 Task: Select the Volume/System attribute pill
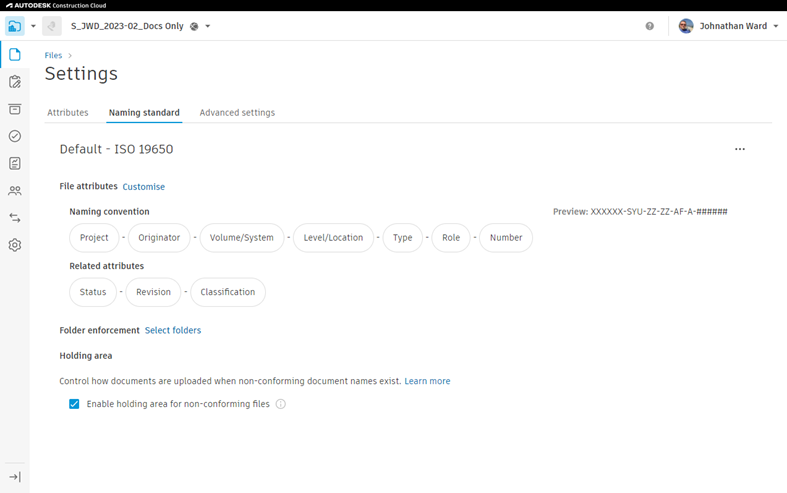click(x=242, y=237)
